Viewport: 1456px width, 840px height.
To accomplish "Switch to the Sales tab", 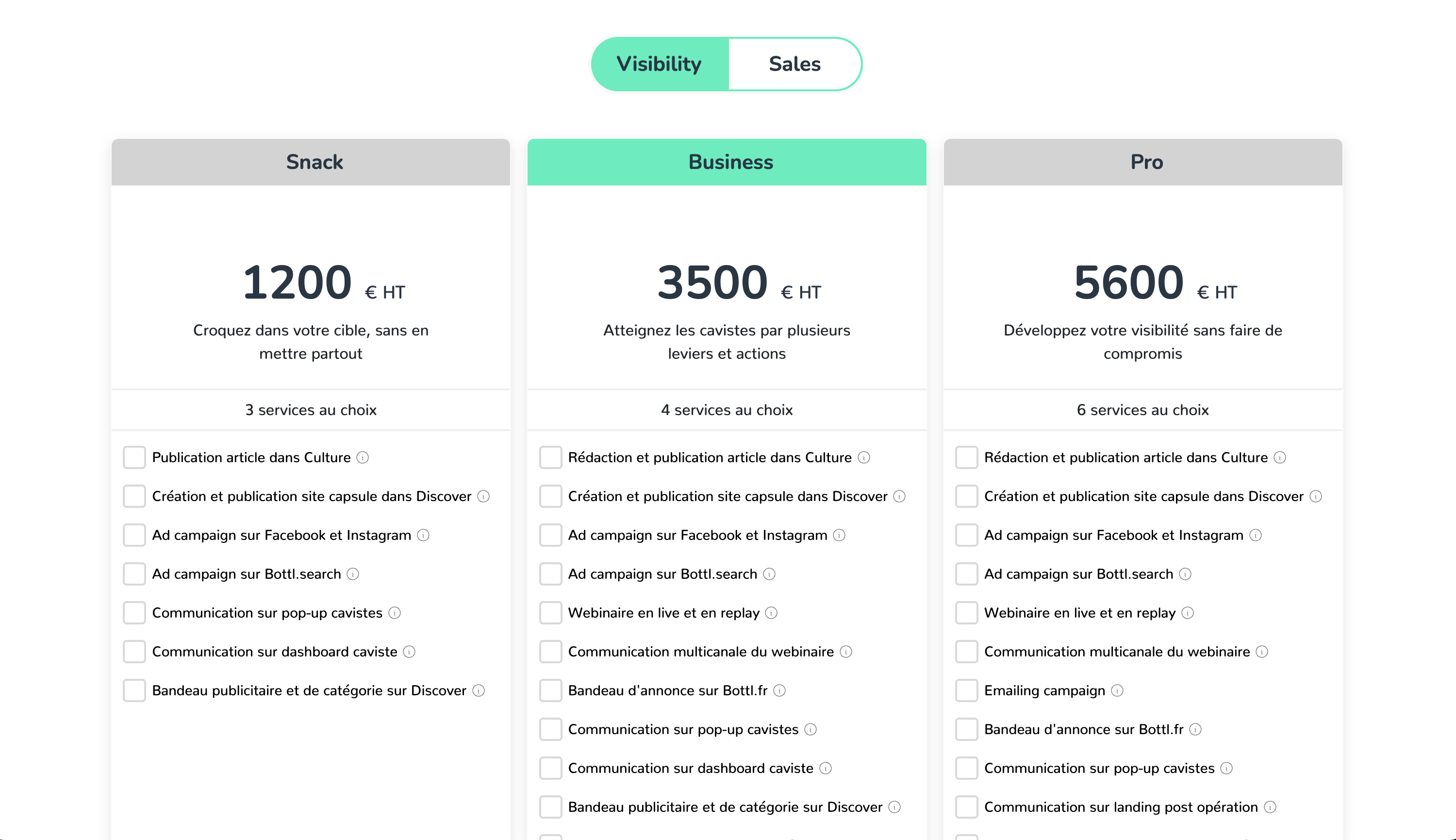I will tap(794, 64).
